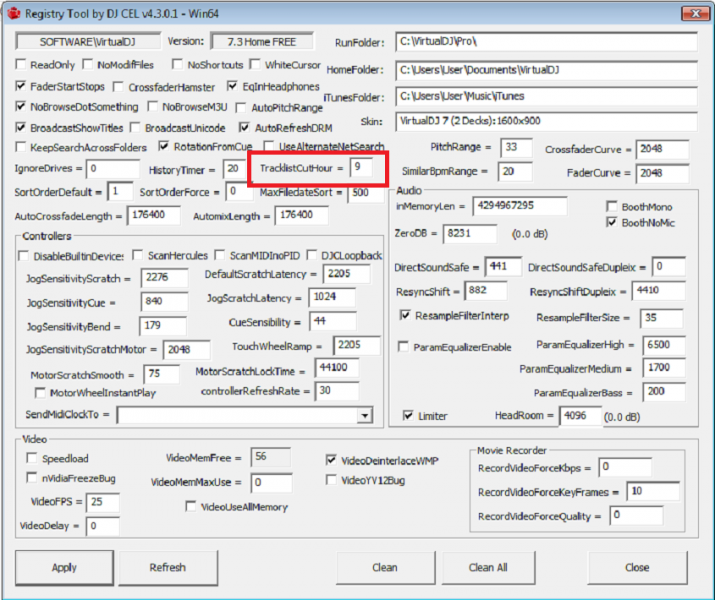
Task: Focus the RunFolder path field
Action: click(546, 42)
